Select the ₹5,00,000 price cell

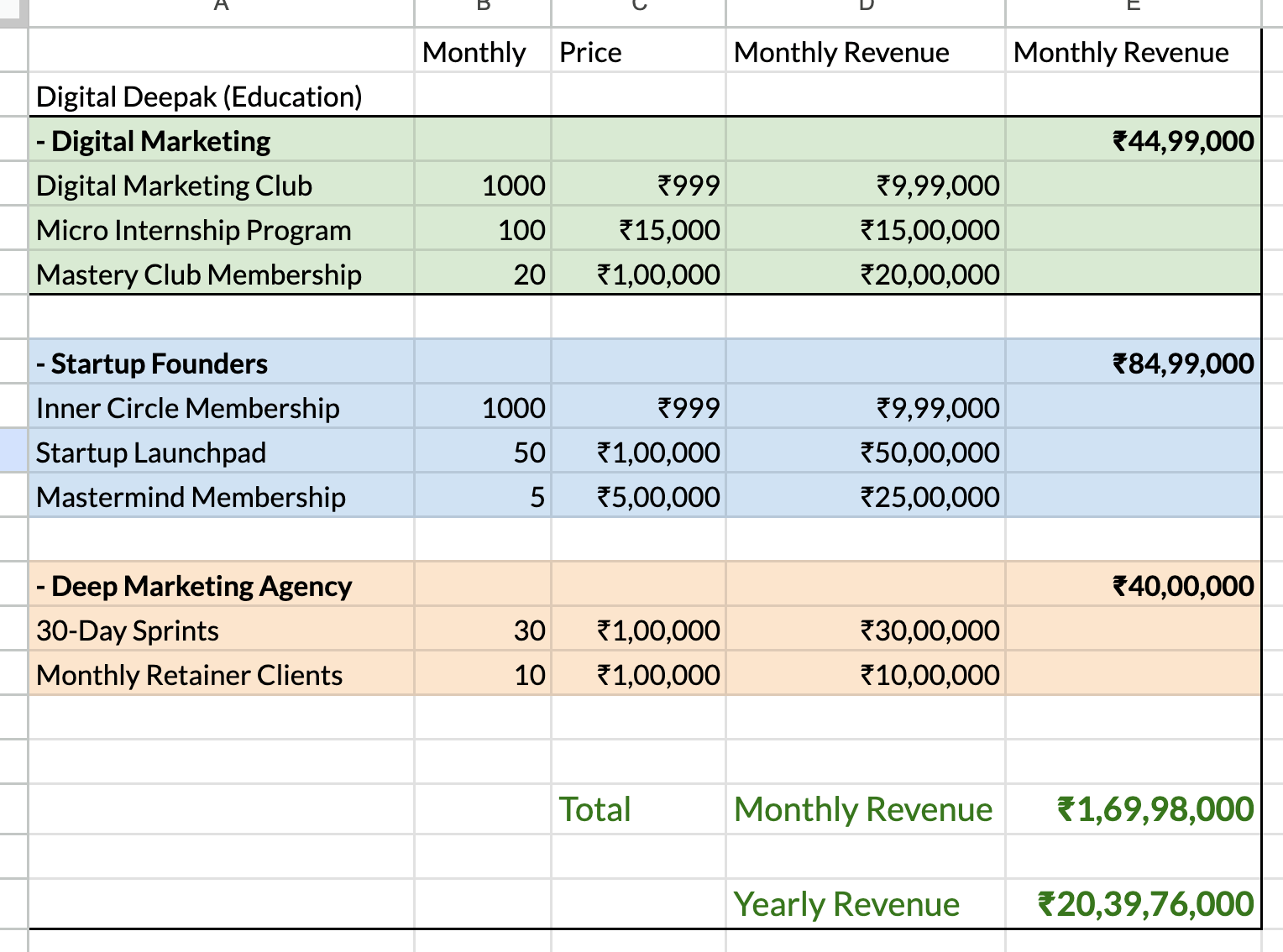pyautogui.click(x=638, y=496)
